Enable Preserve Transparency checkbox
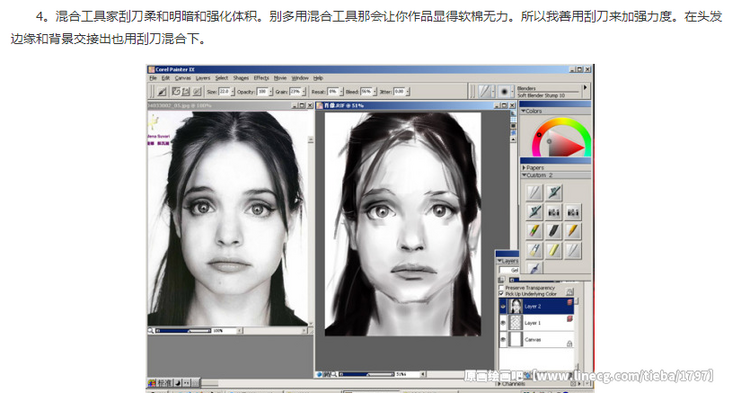The width and height of the screenshot is (750, 393). pos(501,288)
